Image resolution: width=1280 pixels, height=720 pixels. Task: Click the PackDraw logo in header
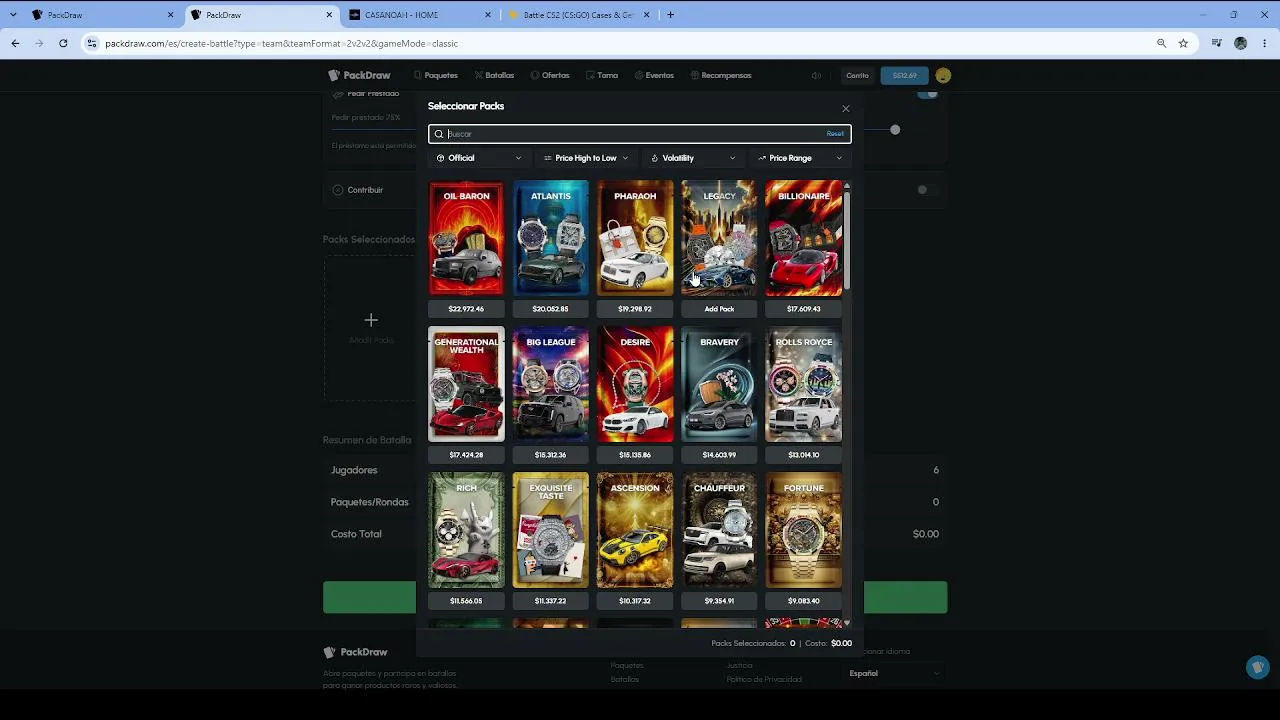click(359, 75)
